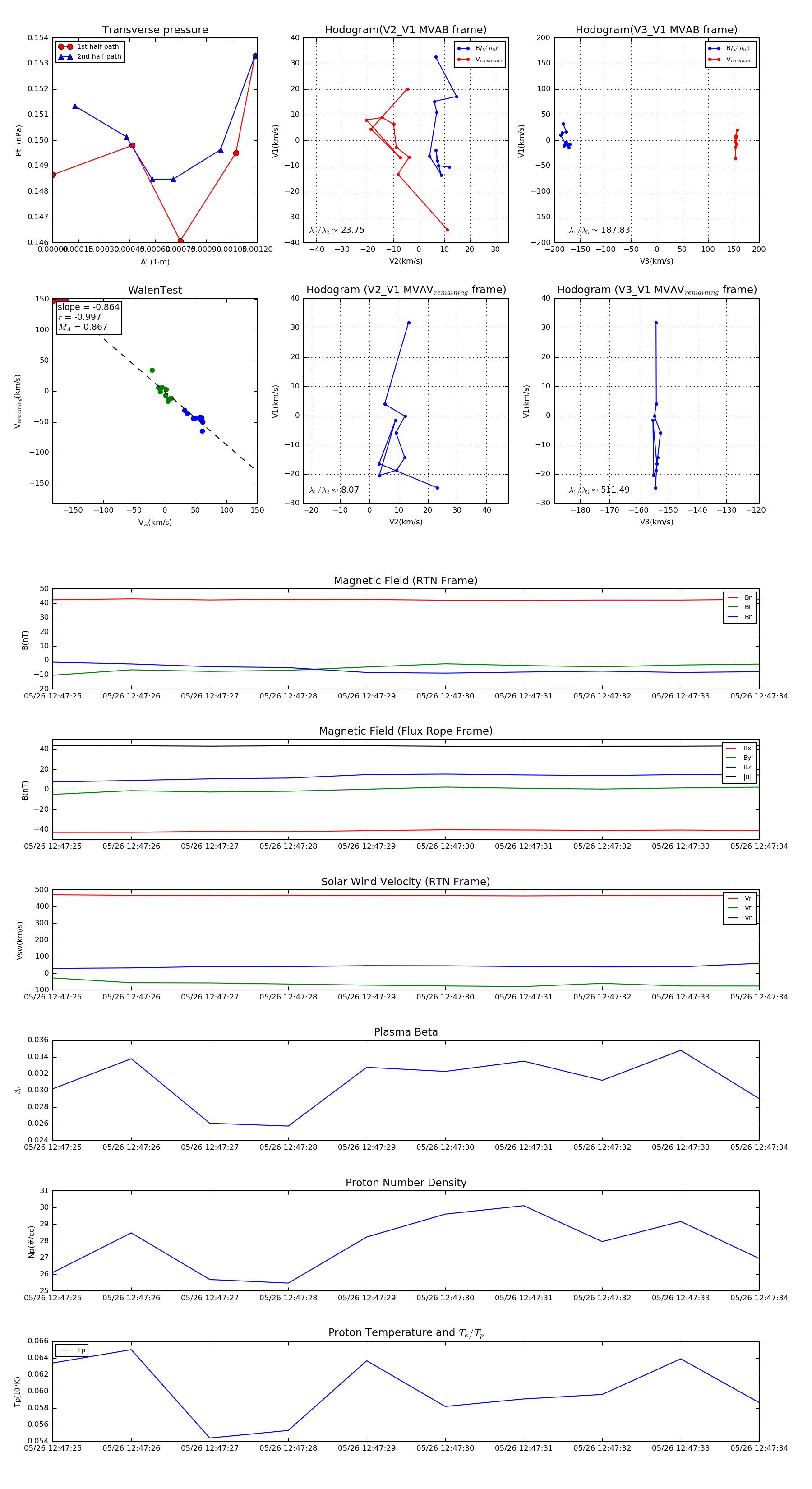Viewport: 812px width, 1489px height.
Task: Click the 'V_remaining(km/s)' y-axis label
Action: pos(18,401)
